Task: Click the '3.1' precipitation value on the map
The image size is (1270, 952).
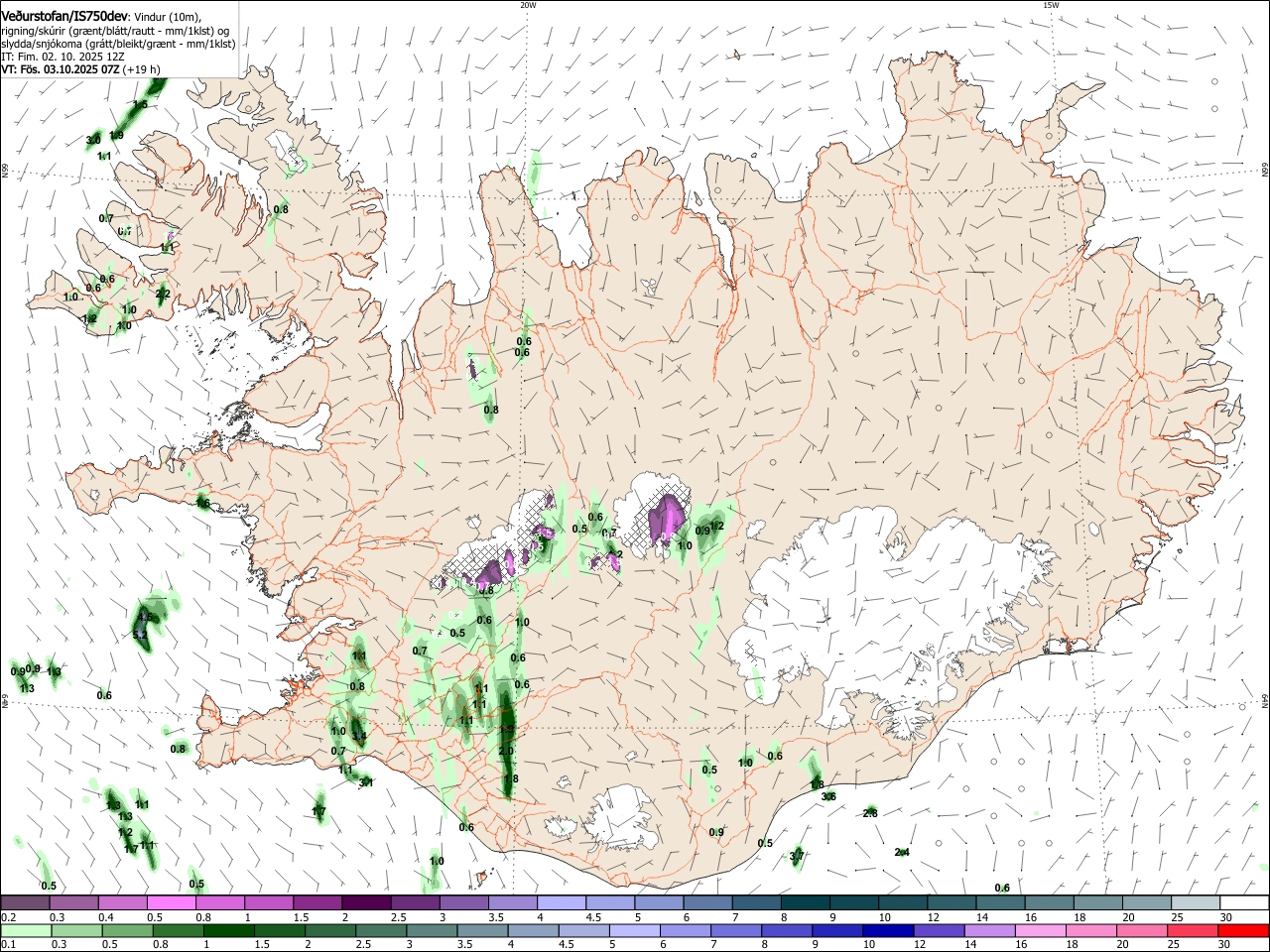Action: tap(366, 782)
